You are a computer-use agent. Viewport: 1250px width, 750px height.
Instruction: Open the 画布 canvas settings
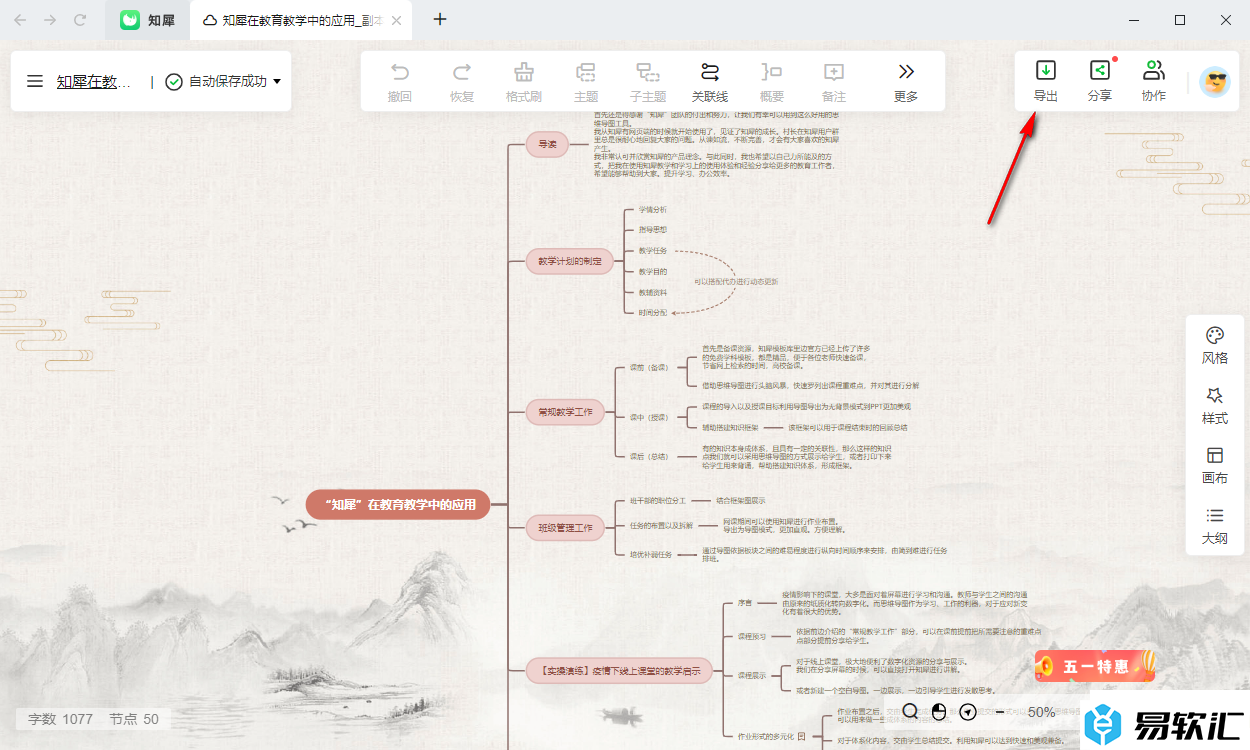pos(1215,466)
